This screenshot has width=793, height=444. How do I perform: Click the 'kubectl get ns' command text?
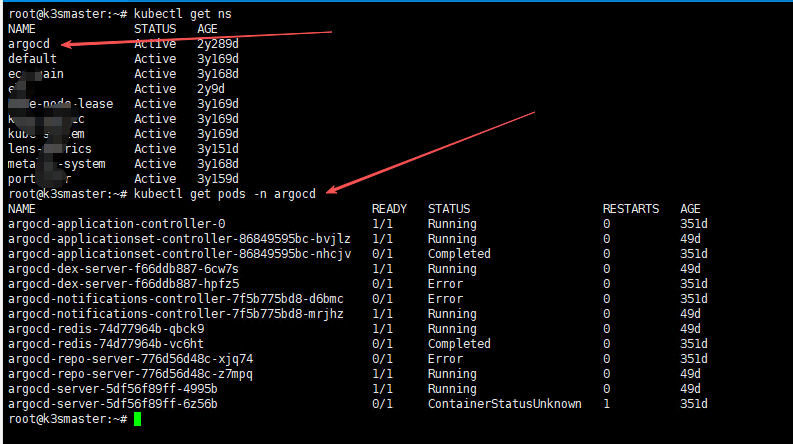[183, 14]
